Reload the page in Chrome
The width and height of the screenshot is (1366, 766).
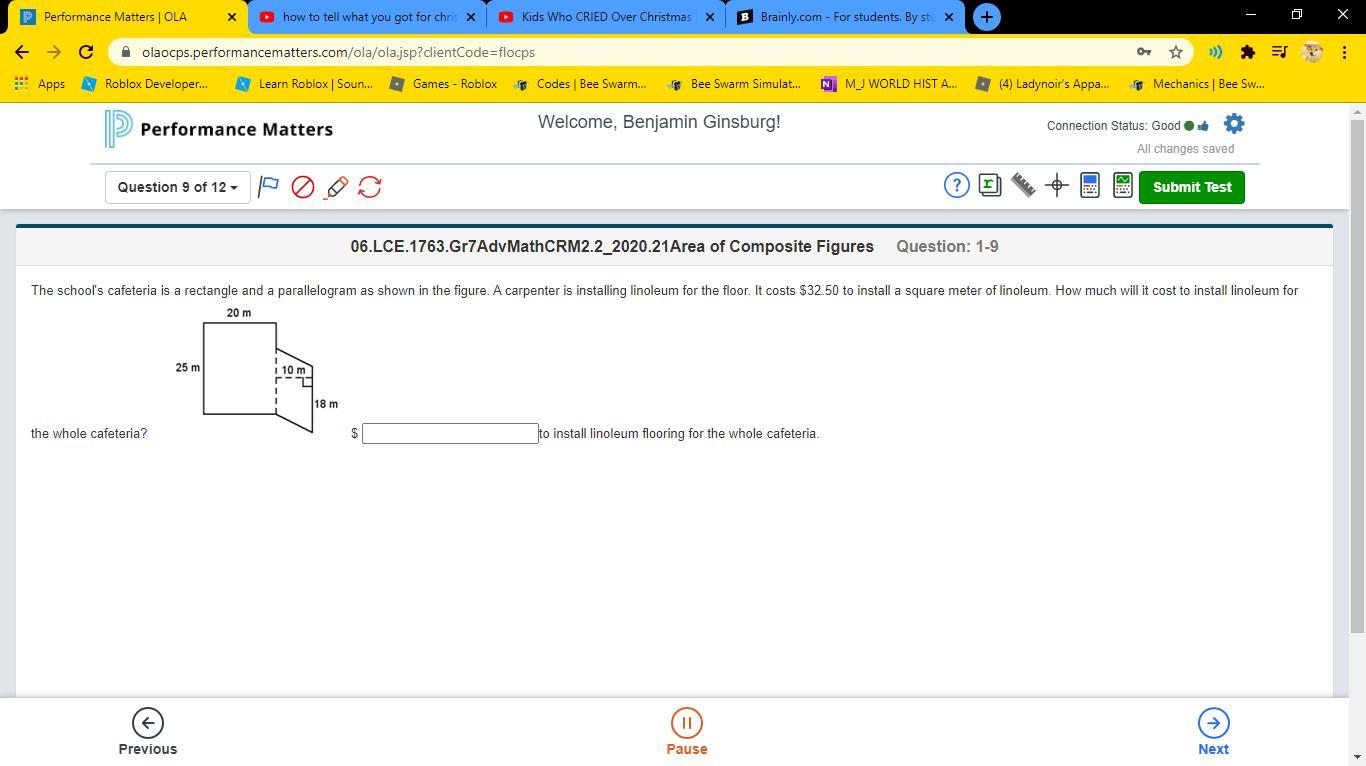pyautogui.click(x=86, y=52)
